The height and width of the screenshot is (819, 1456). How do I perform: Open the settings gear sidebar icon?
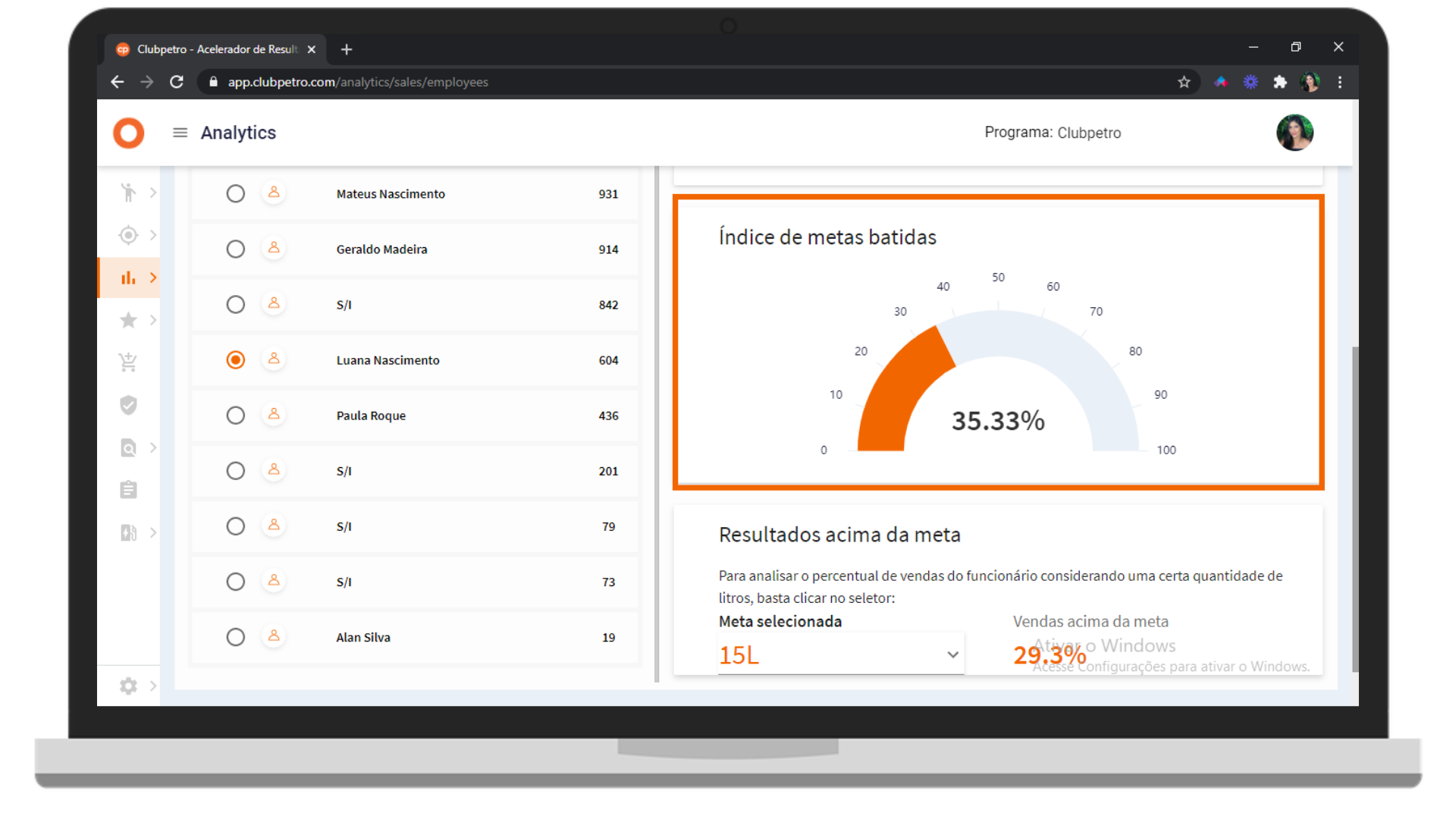128,686
